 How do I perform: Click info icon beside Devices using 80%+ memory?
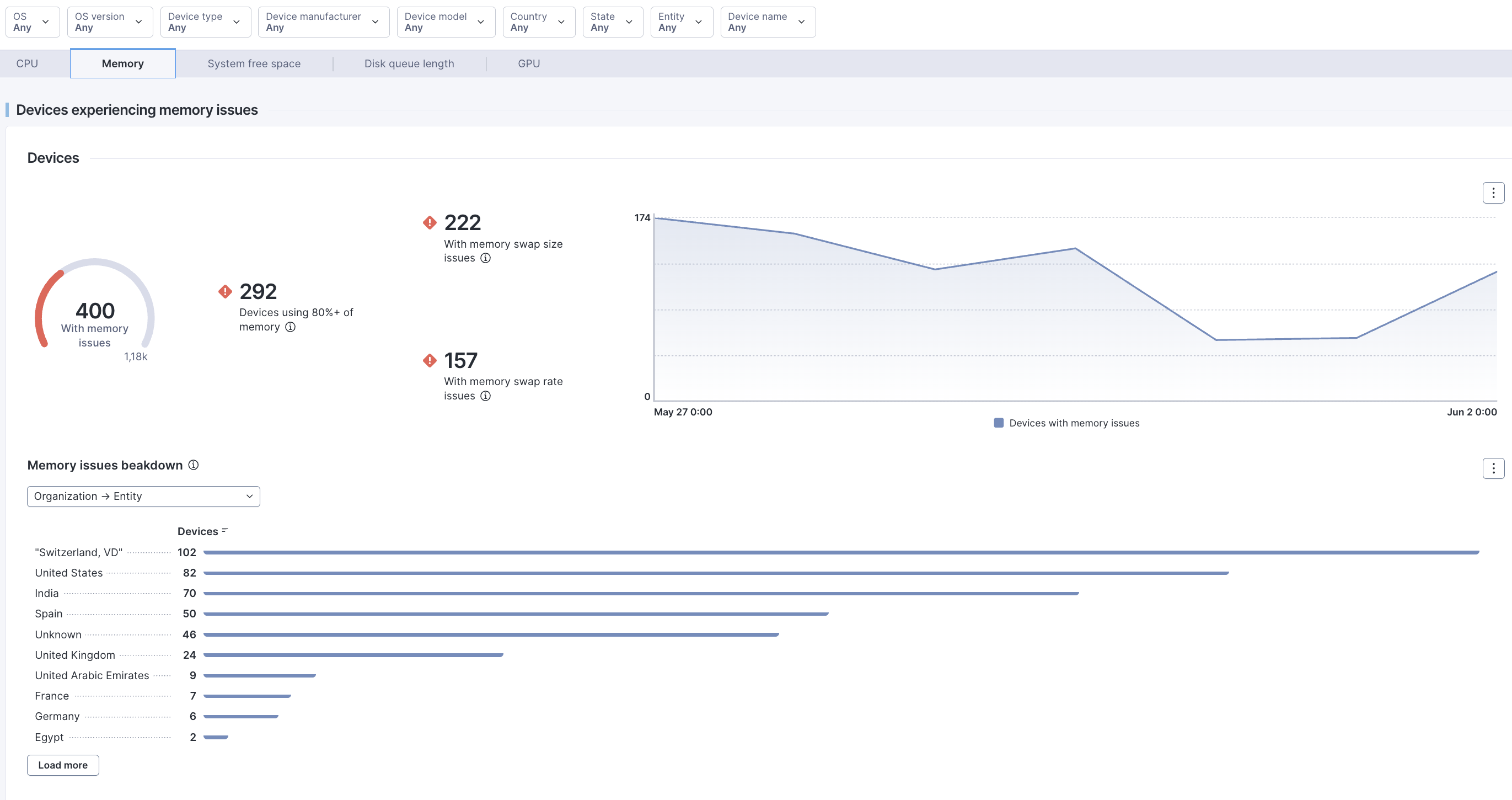click(x=290, y=327)
